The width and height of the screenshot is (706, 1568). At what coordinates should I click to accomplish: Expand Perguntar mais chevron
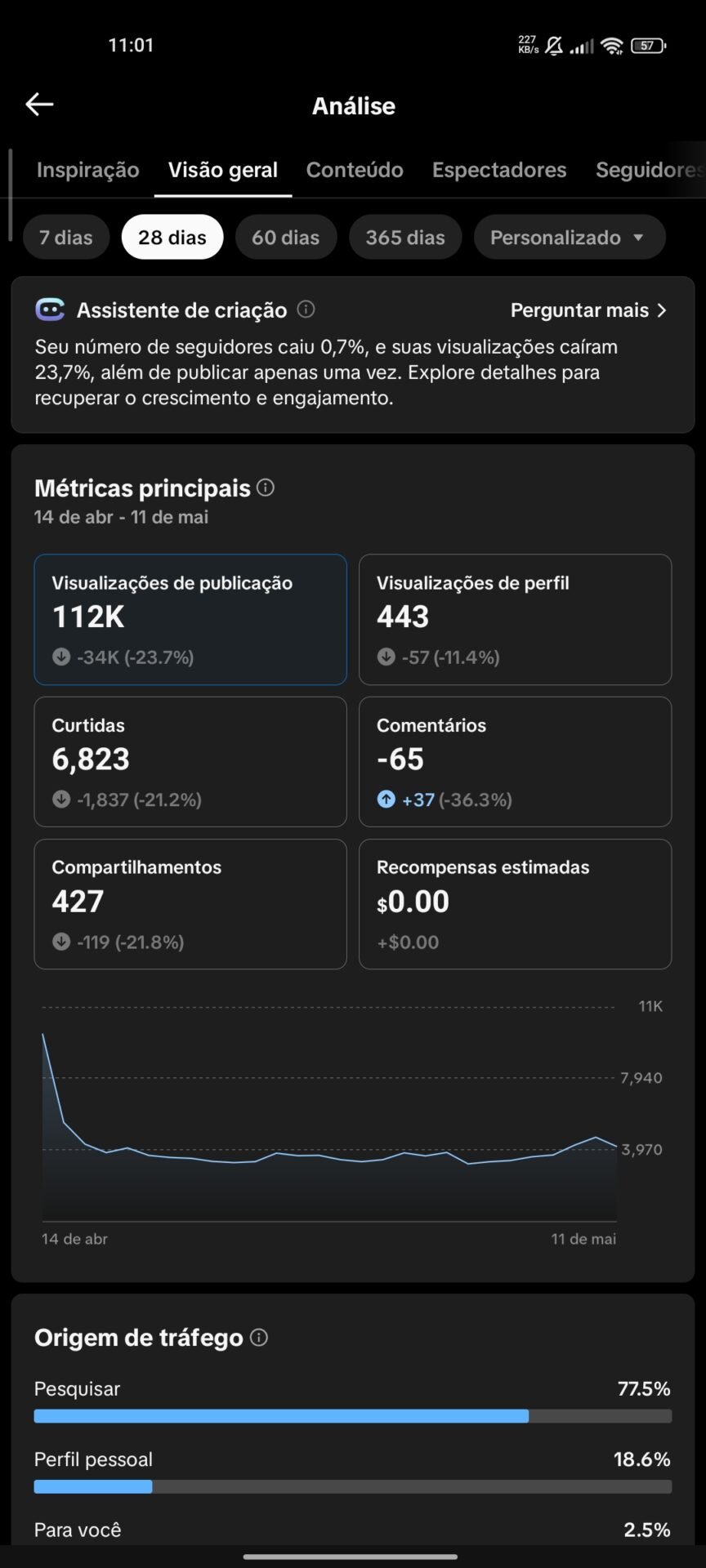[x=662, y=310]
